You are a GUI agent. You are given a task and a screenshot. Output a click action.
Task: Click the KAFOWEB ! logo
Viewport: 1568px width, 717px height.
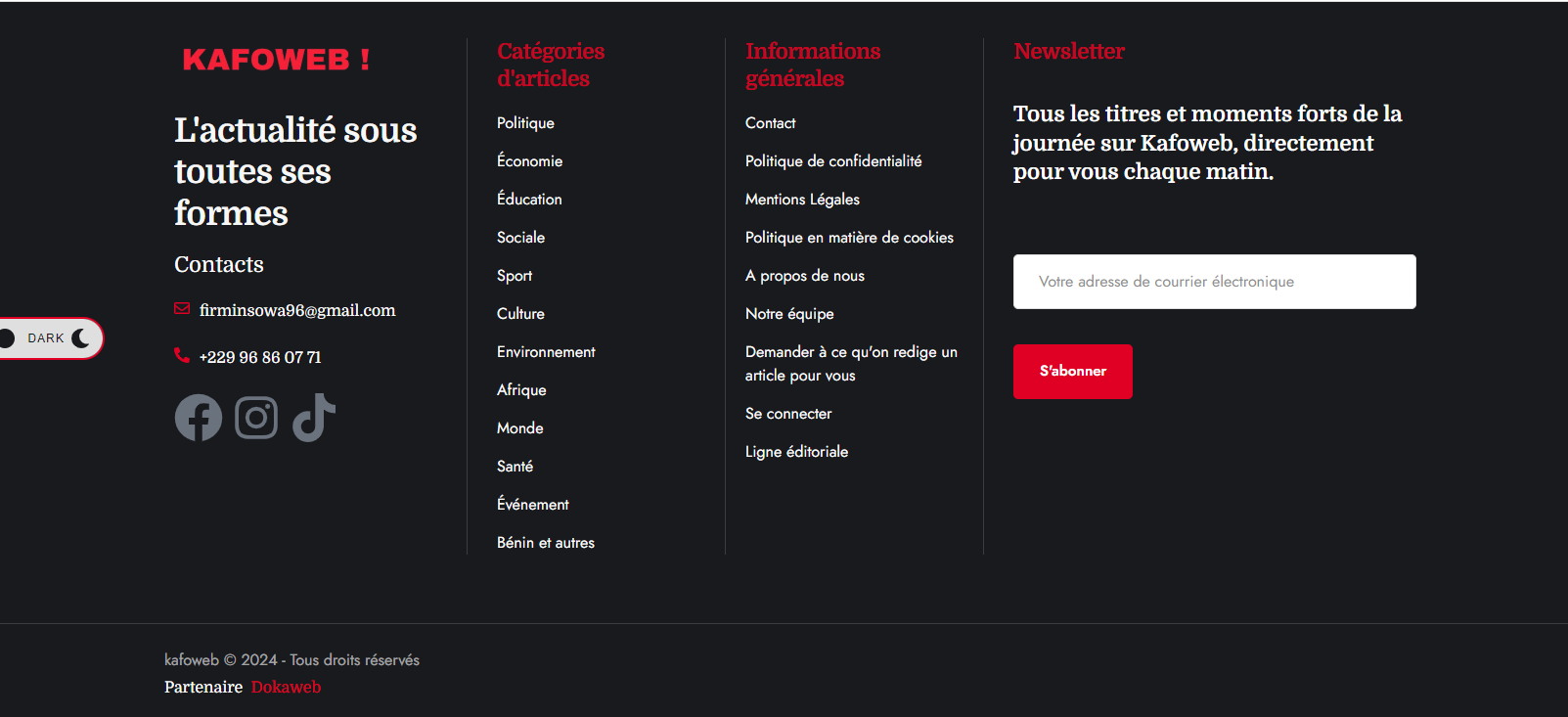coord(276,60)
